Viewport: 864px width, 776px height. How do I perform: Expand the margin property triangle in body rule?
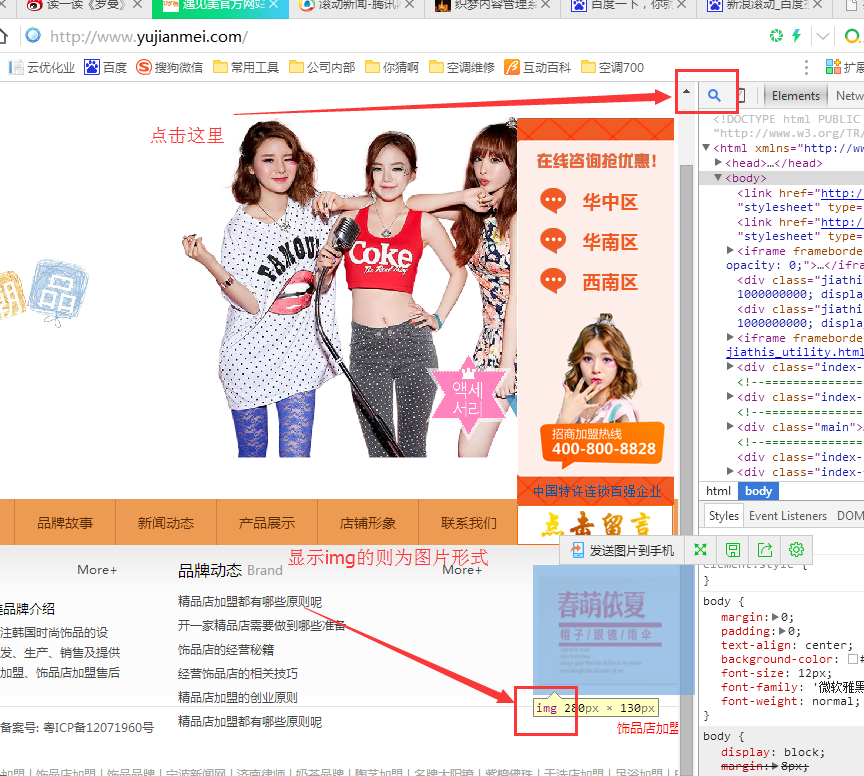[775, 618]
